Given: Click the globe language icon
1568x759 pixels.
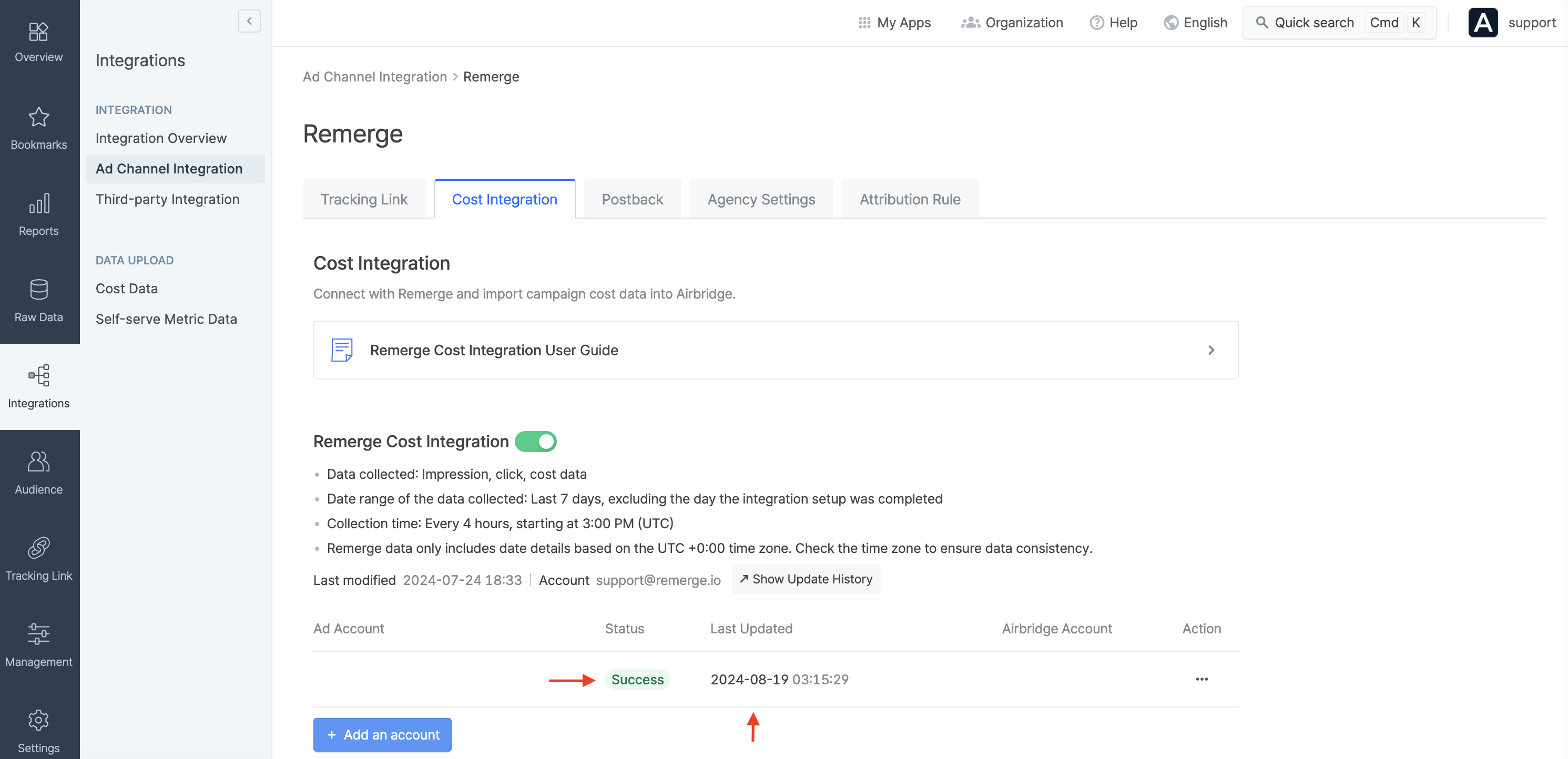Looking at the screenshot, I should pyautogui.click(x=1170, y=23).
